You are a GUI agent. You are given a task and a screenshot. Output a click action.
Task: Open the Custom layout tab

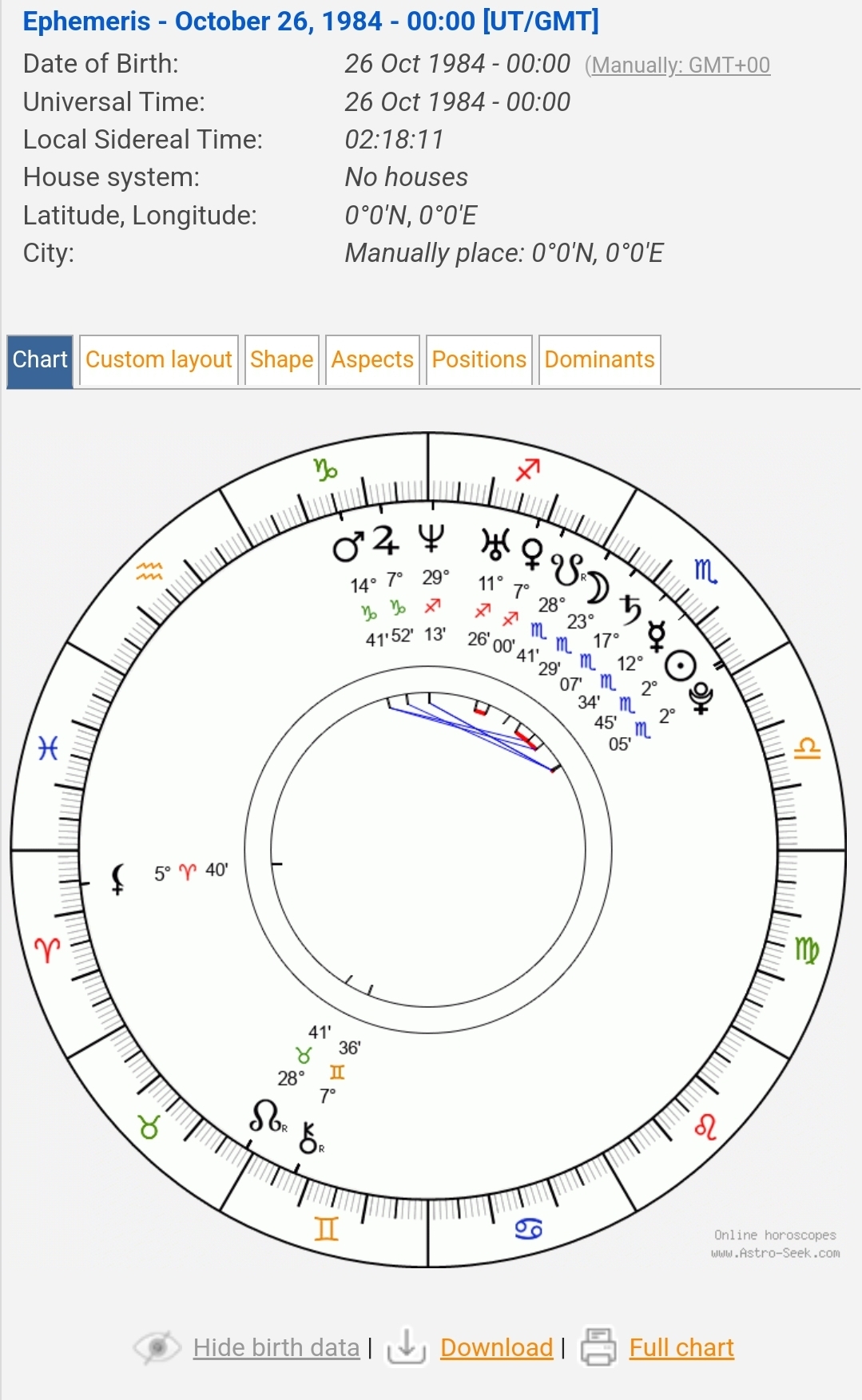[158, 360]
